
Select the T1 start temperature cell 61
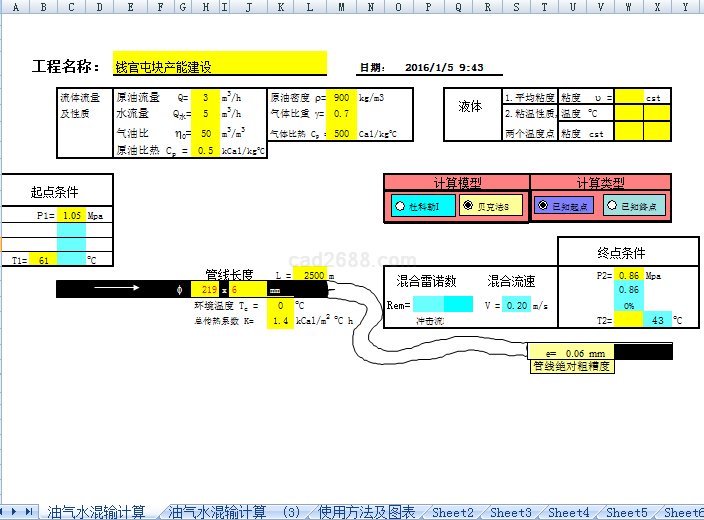pyautogui.click(x=43, y=260)
